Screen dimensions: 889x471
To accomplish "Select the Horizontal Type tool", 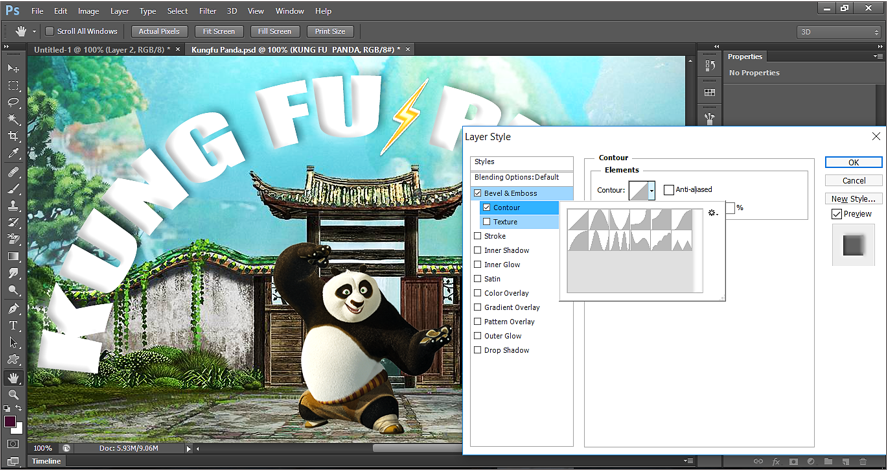I will 13,326.
